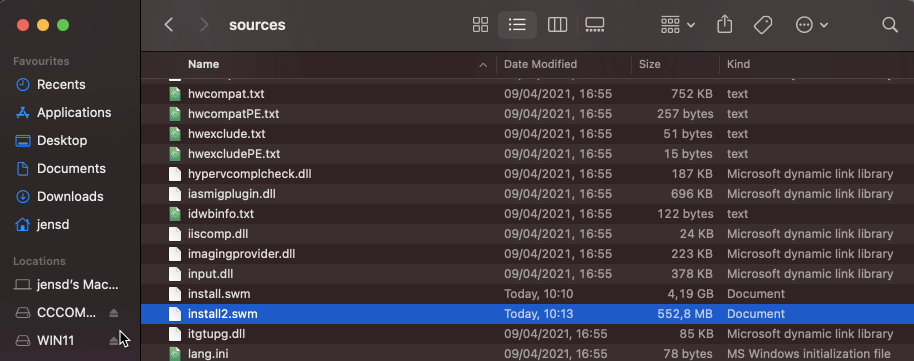Toggle sort order arrow on Name column
This screenshot has width=914, height=361.
coord(483,65)
